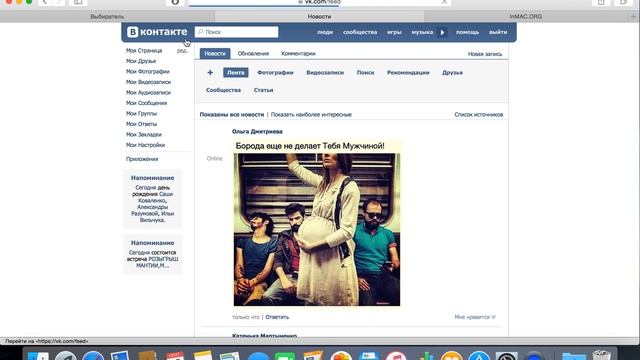640x360 pixels.
Task: Open Список источников link
Action: coord(479,115)
